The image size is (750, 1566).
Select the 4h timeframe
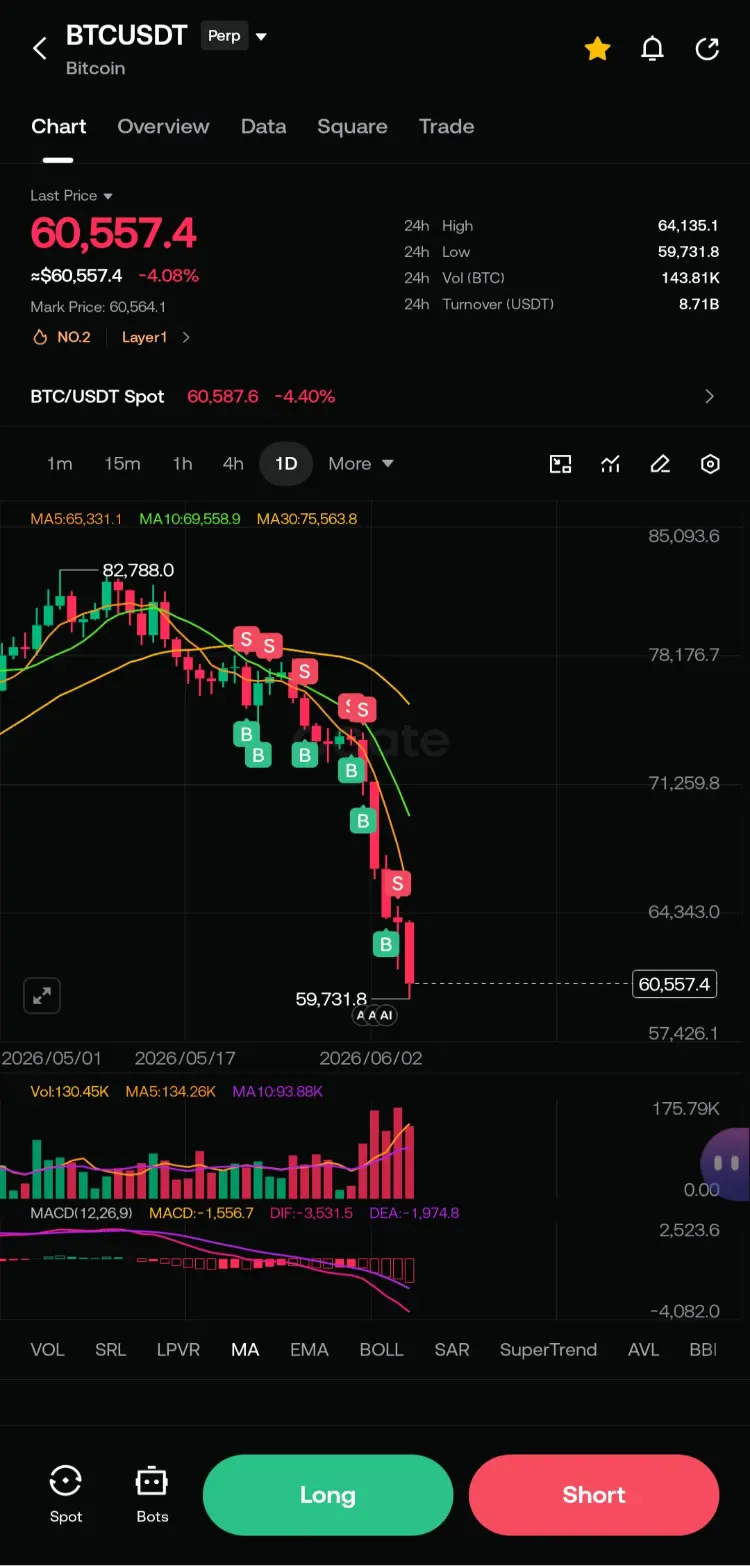coord(233,464)
